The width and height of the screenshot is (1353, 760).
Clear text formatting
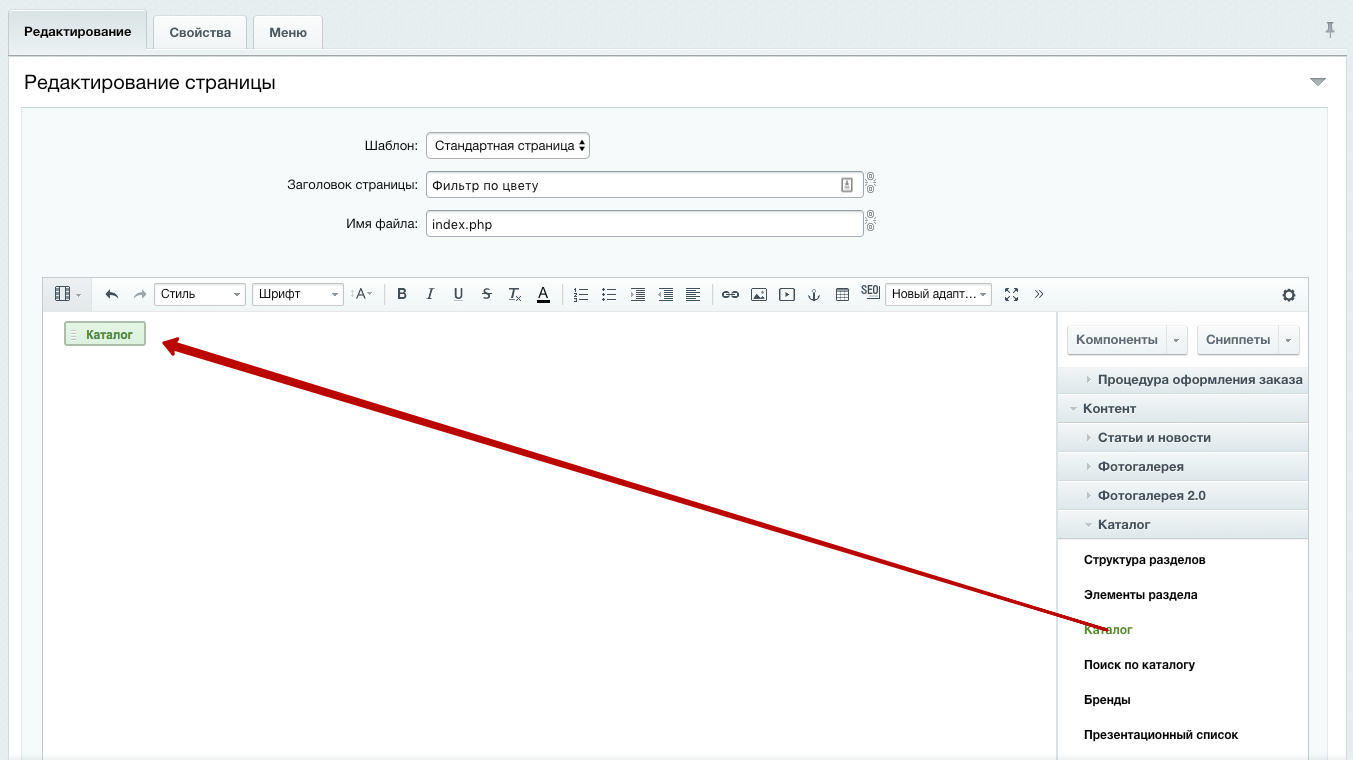[x=514, y=294]
